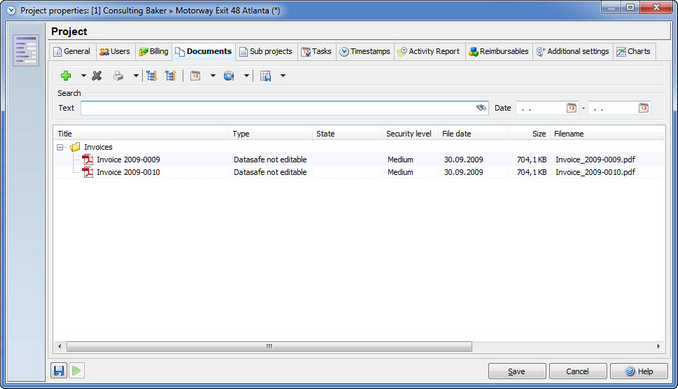This screenshot has width=678, height=389.
Task: Click the horizontal scrollbar thumb
Action: tap(269, 346)
